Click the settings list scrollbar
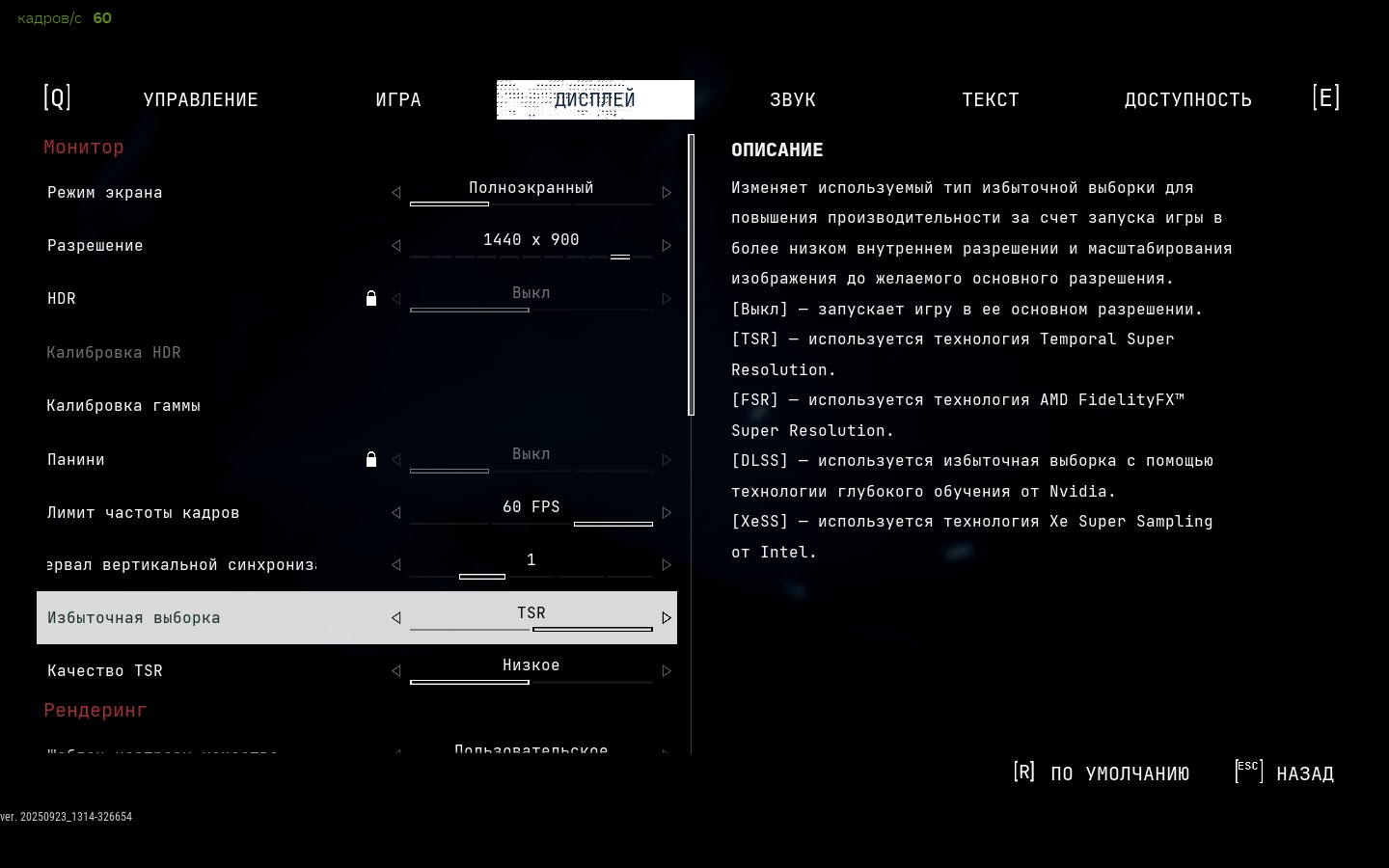This screenshot has height=868, width=1389. [691, 276]
